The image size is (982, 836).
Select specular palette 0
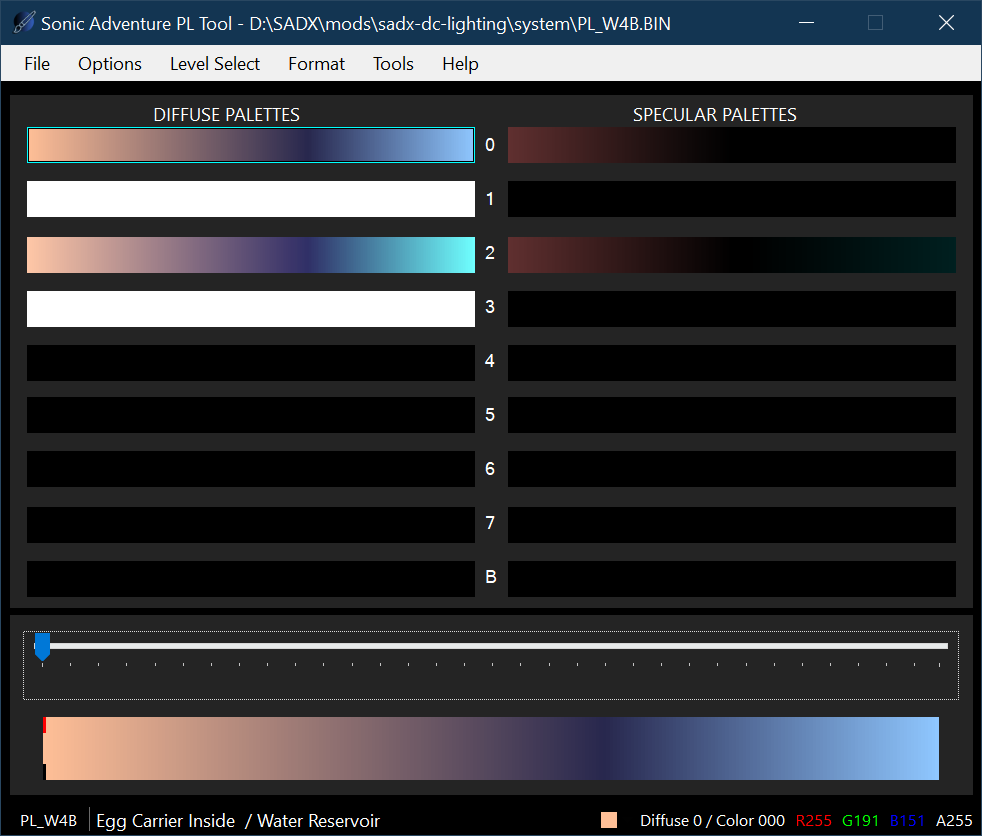(x=731, y=145)
